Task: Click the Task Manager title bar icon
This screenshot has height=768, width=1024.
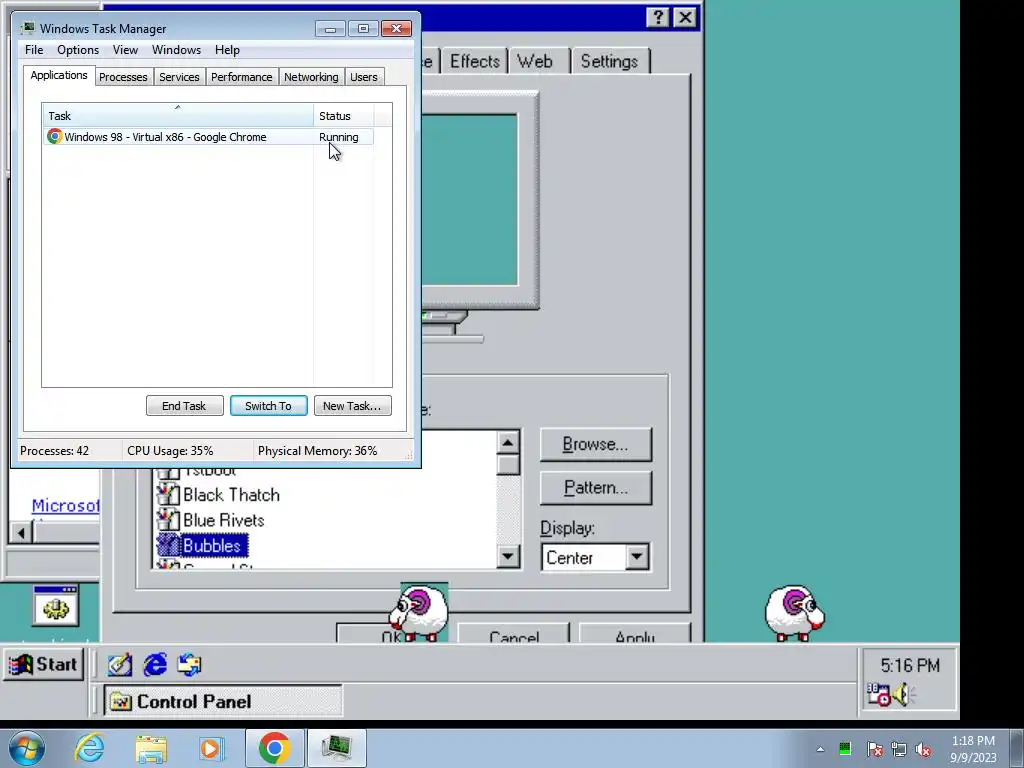Action: click(27, 28)
